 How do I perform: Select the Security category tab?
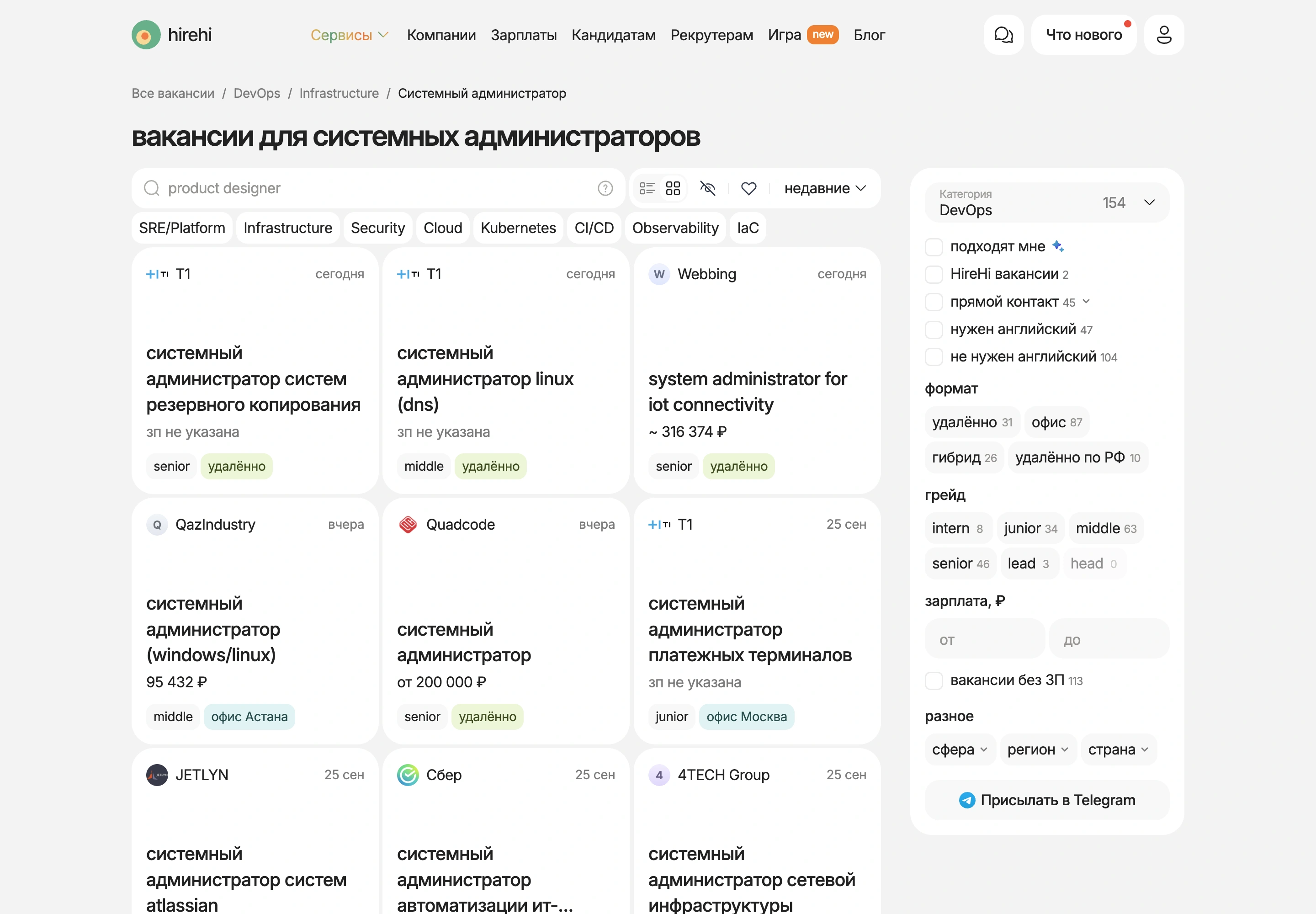(x=377, y=228)
